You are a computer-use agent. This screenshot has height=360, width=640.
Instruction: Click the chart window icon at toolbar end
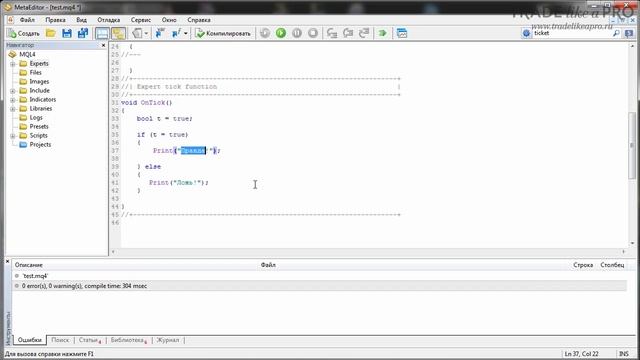click(x=402, y=33)
